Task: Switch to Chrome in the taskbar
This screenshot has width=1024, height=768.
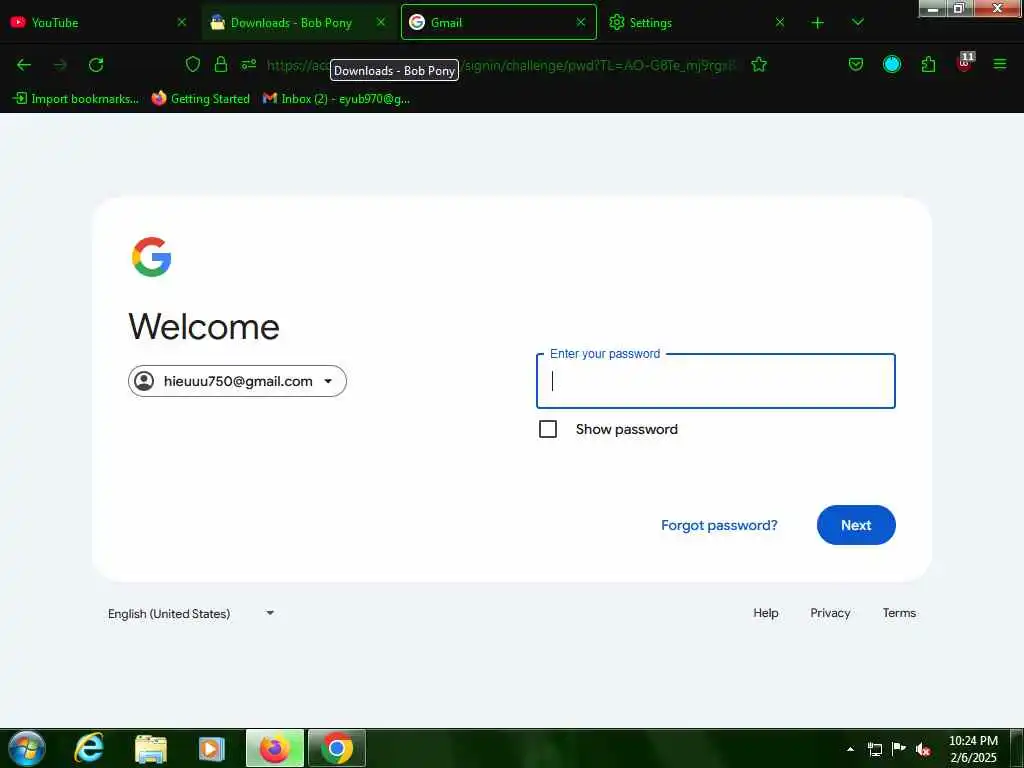Action: tap(337, 748)
